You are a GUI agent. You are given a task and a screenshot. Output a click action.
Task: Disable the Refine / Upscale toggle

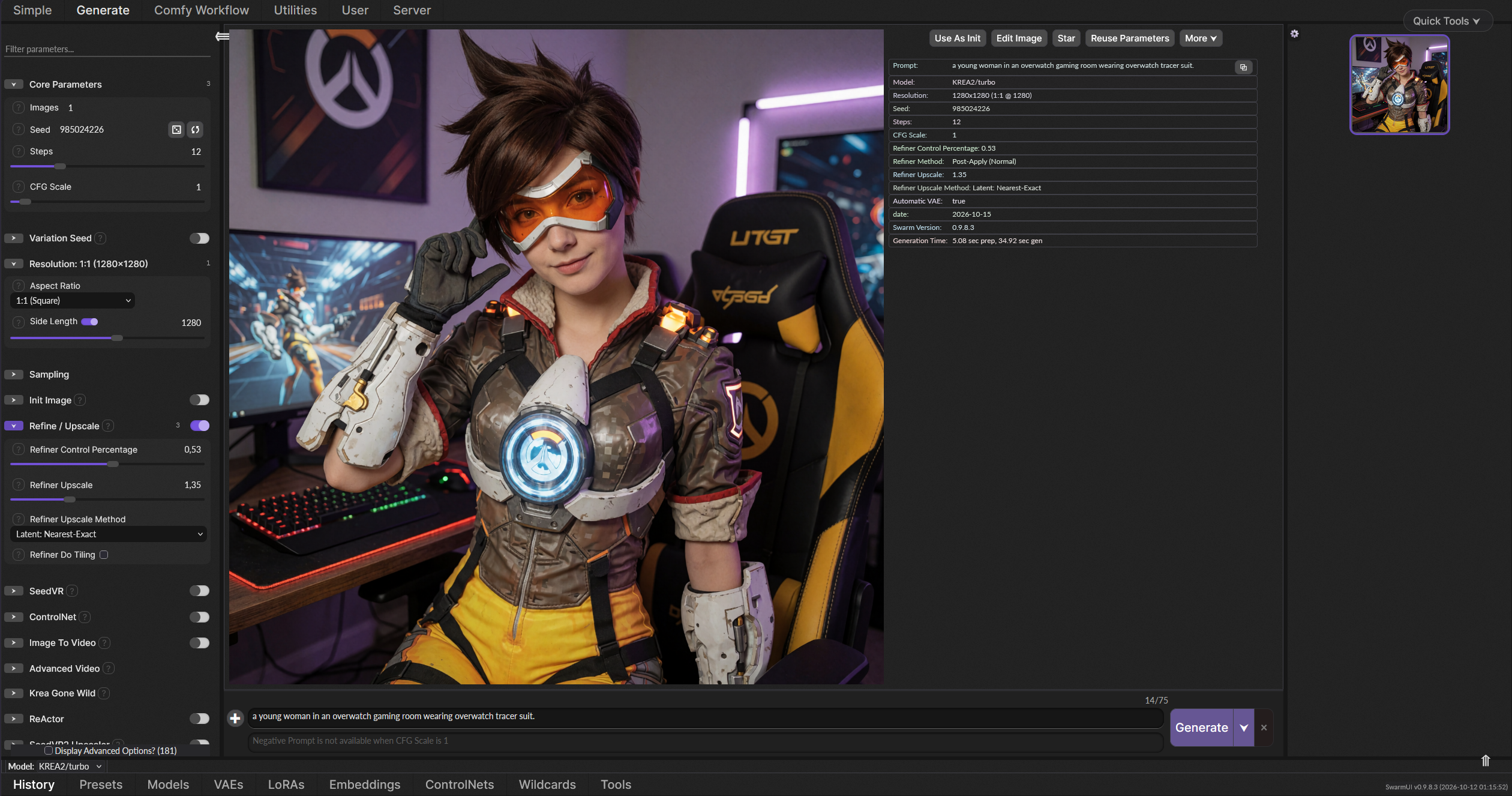point(199,426)
